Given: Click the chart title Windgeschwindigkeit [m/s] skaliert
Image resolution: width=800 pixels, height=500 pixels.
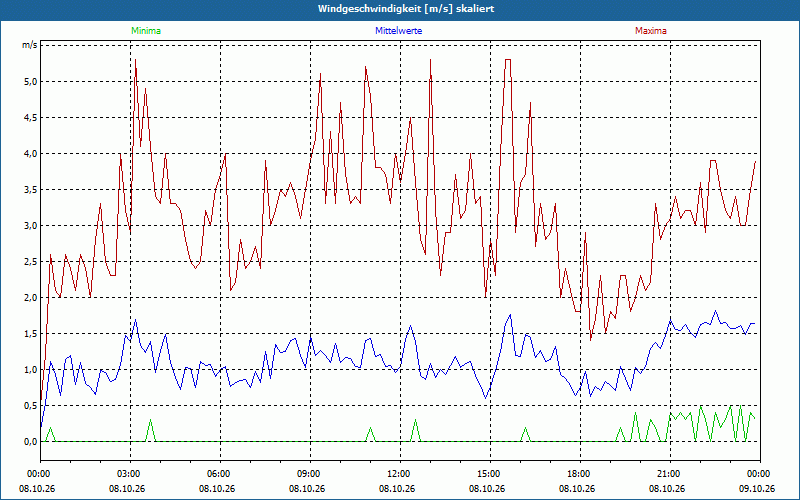Looking at the screenshot, I should click(x=406, y=9).
